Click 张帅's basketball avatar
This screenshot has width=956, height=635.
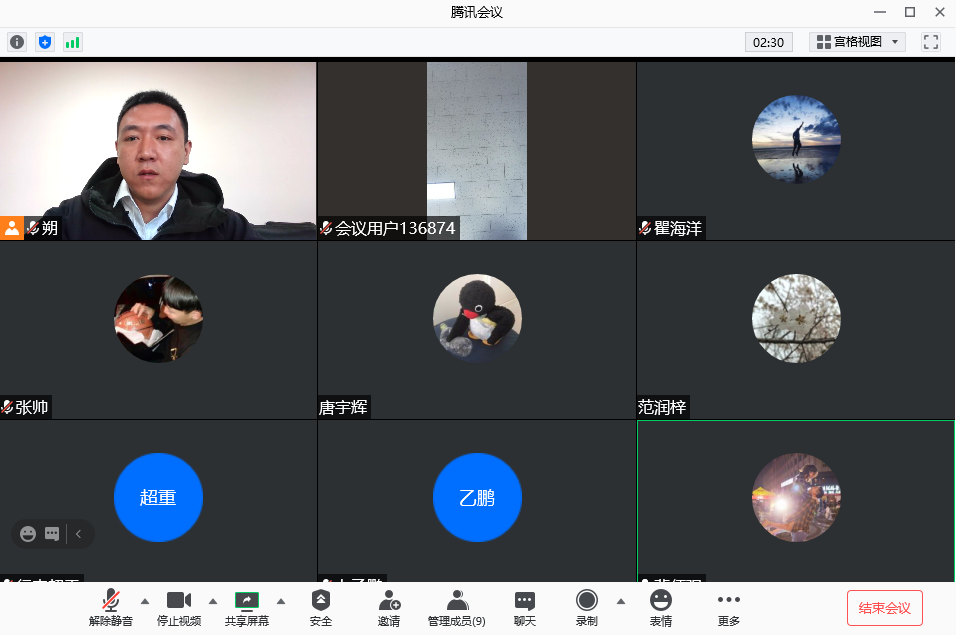tap(159, 318)
